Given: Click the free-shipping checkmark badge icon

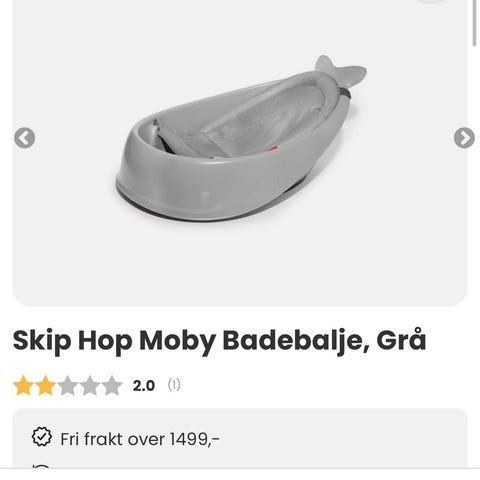Looking at the screenshot, I should [42, 437].
